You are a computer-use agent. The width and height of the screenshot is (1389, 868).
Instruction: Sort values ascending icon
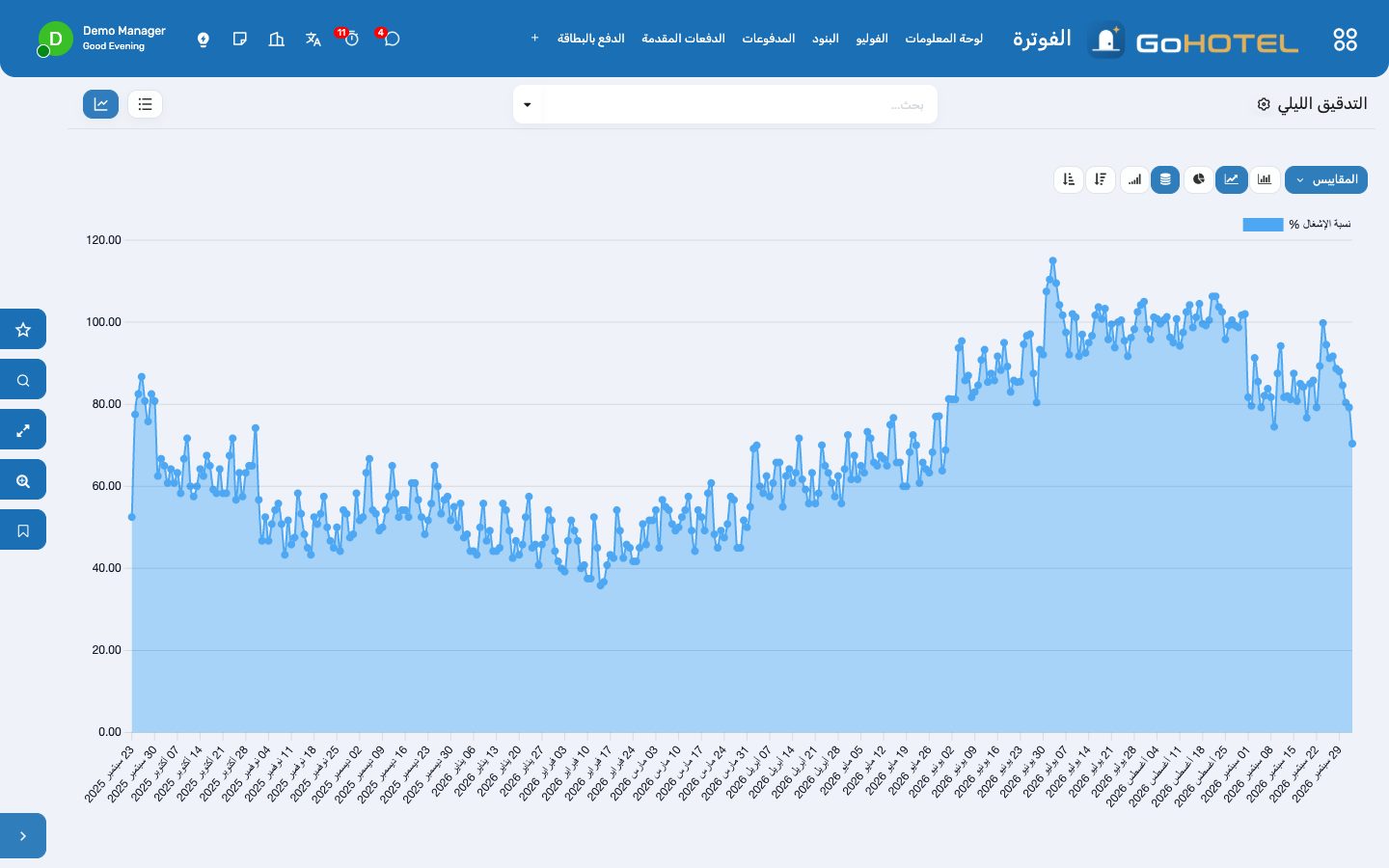(x=1069, y=179)
